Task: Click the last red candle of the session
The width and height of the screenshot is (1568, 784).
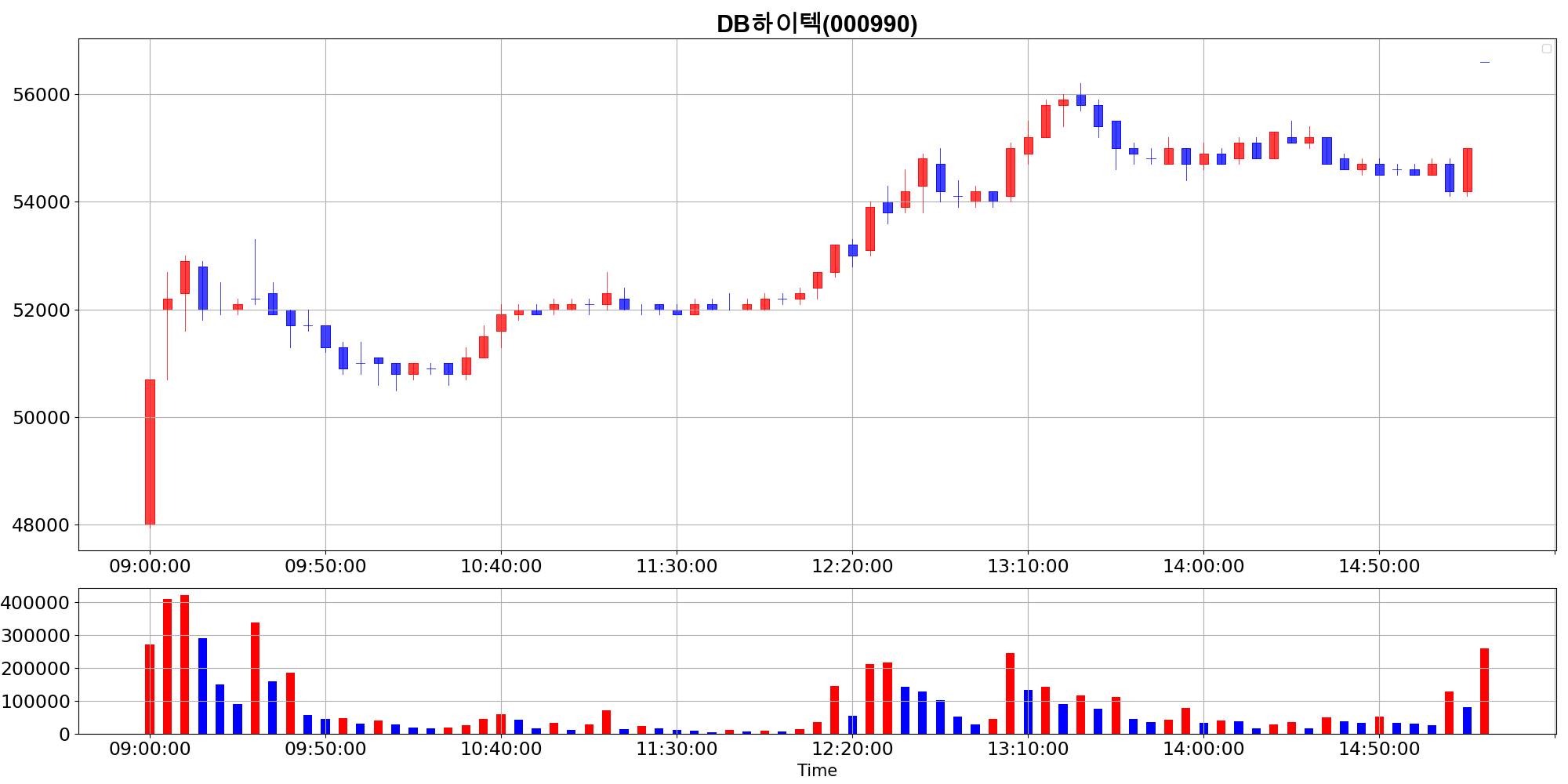Action: coord(1467,170)
